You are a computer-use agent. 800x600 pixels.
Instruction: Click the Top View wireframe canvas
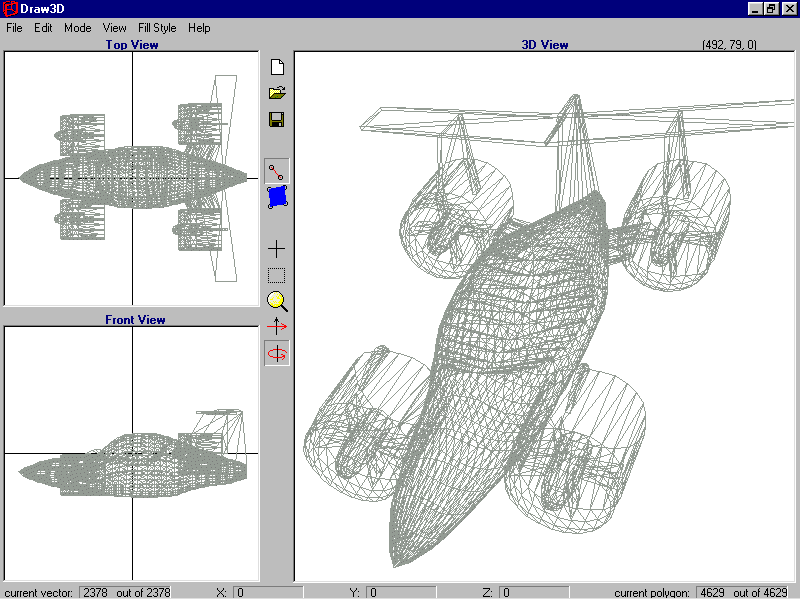point(132,179)
